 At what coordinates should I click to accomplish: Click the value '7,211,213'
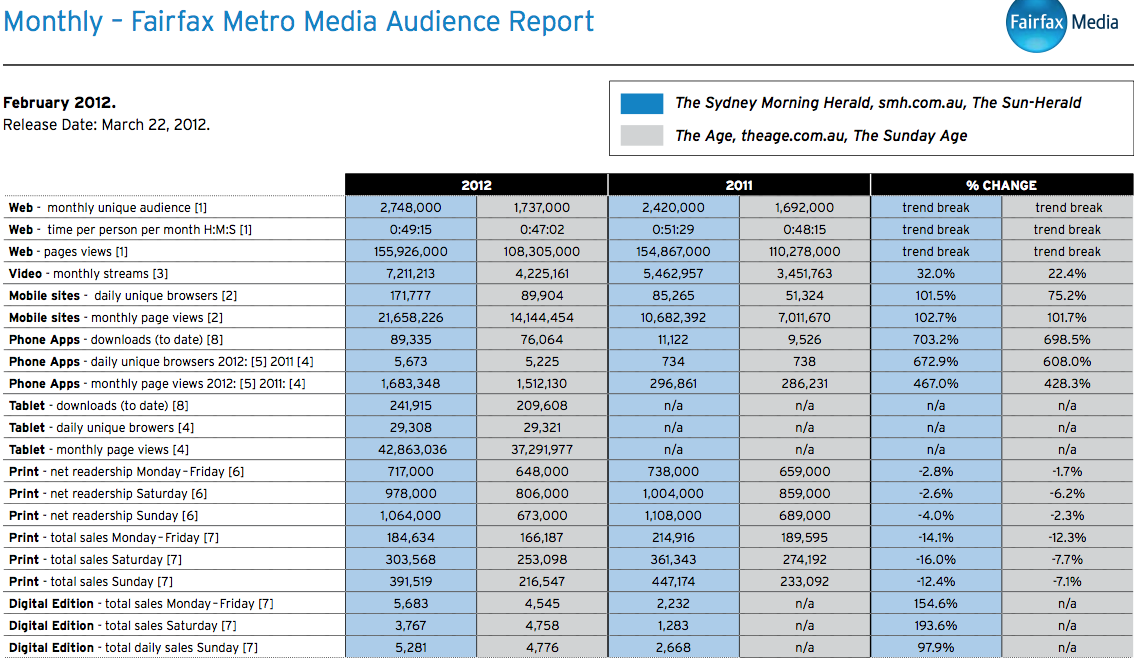pyautogui.click(x=411, y=274)
